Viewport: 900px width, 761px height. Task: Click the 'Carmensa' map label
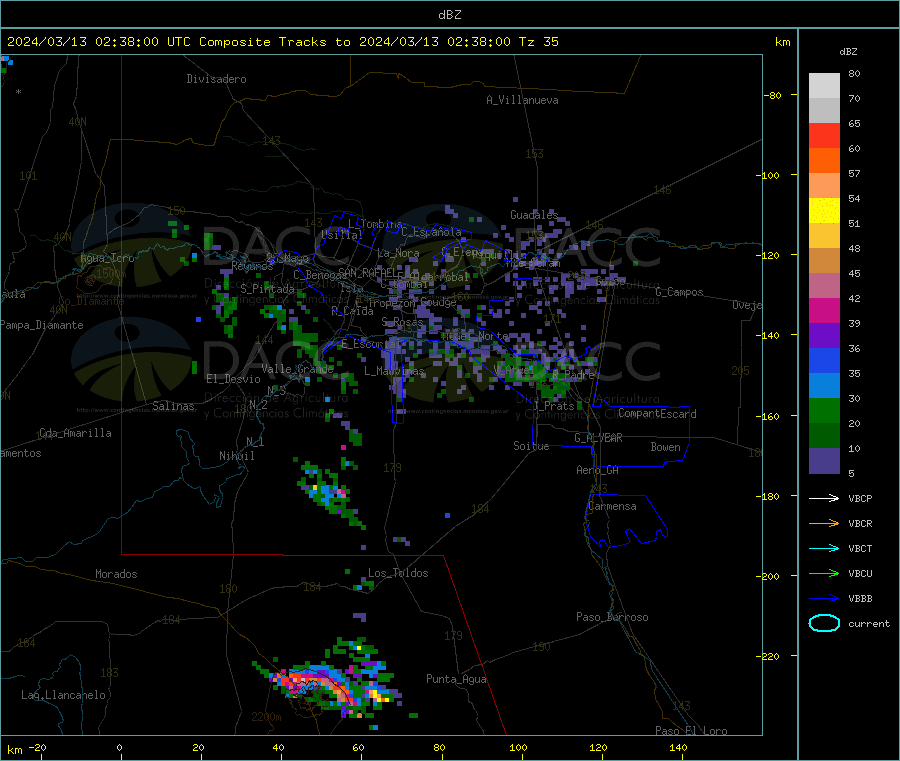point(612,506)
